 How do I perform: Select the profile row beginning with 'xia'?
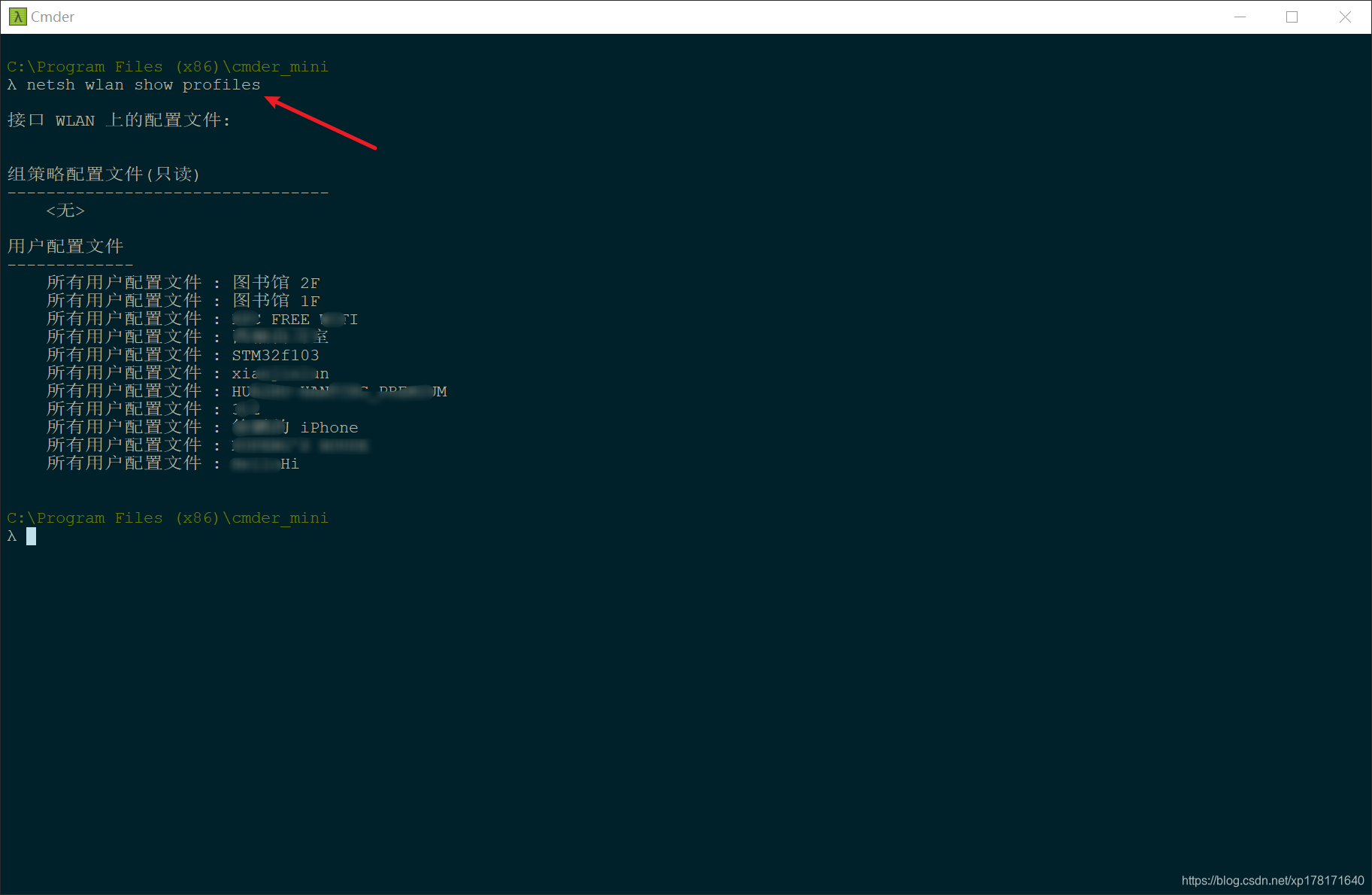[x=188, y=373]
